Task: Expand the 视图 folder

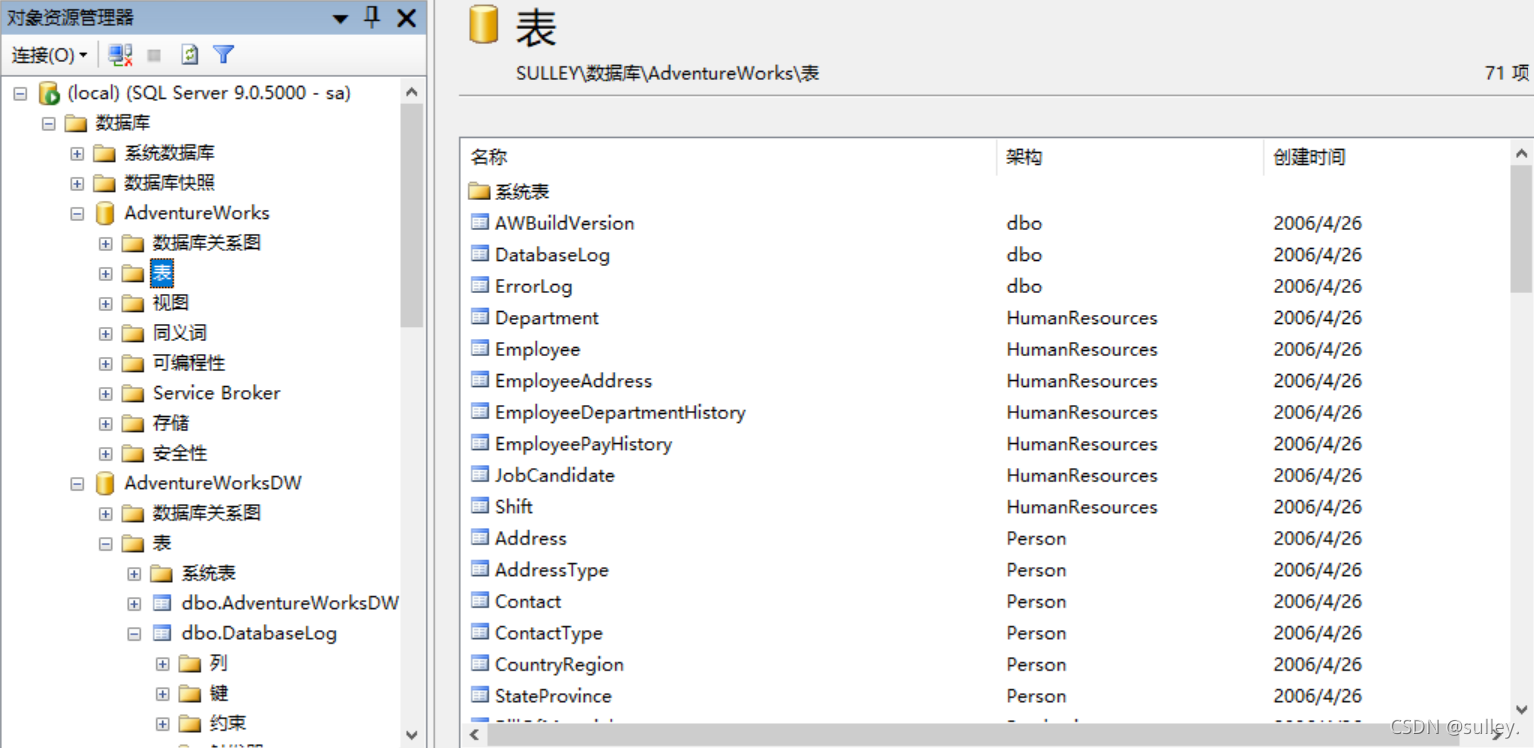Action: 106,303
